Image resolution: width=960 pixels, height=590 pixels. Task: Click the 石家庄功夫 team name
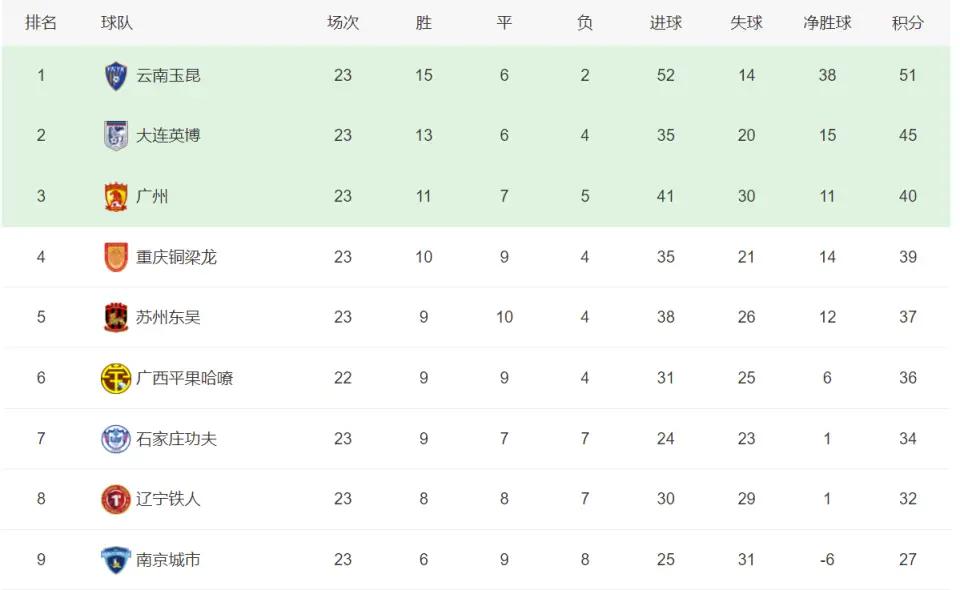[x=176, y=438]
